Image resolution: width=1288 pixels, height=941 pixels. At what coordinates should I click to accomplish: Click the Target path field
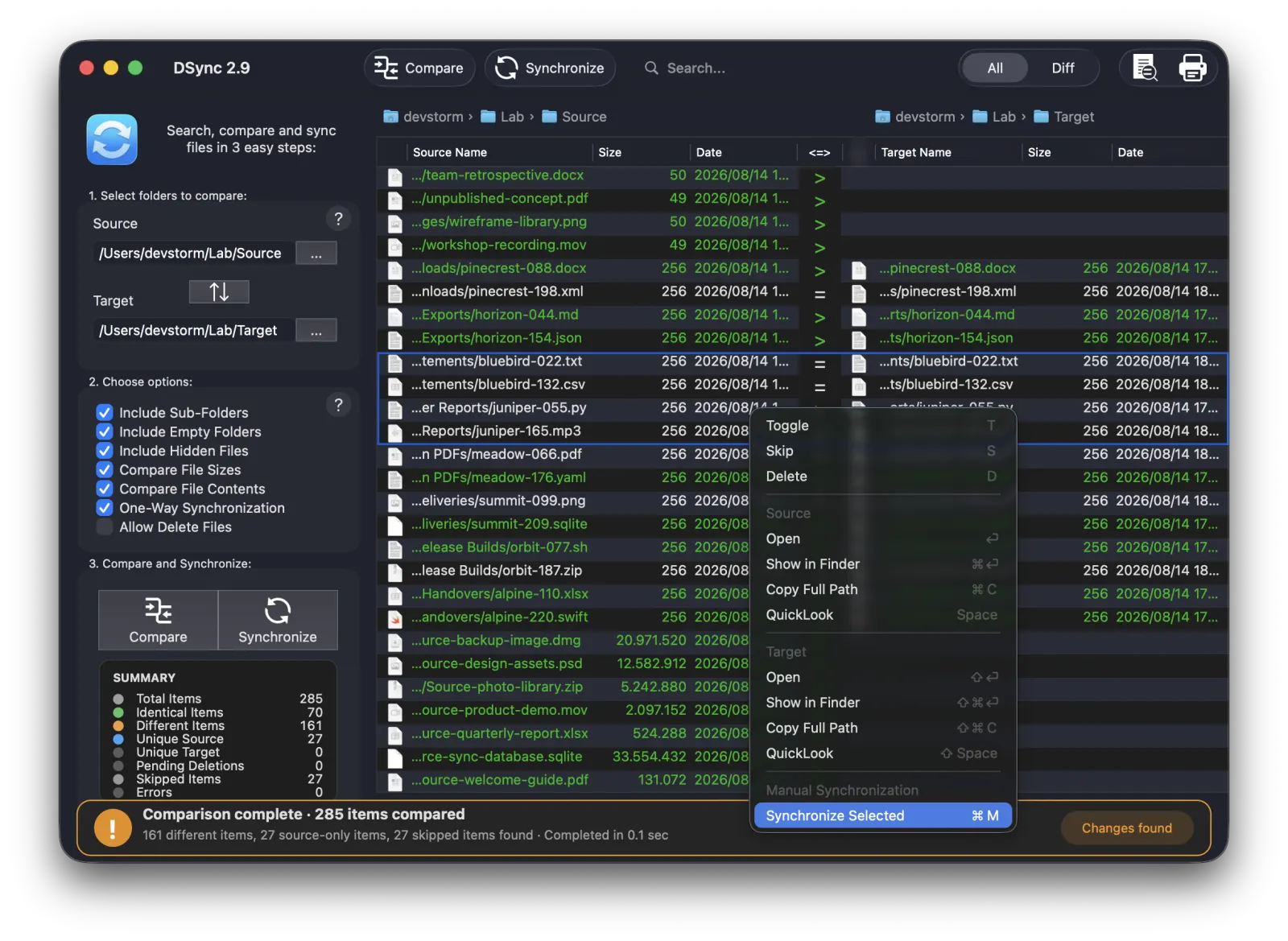point(192,331)
